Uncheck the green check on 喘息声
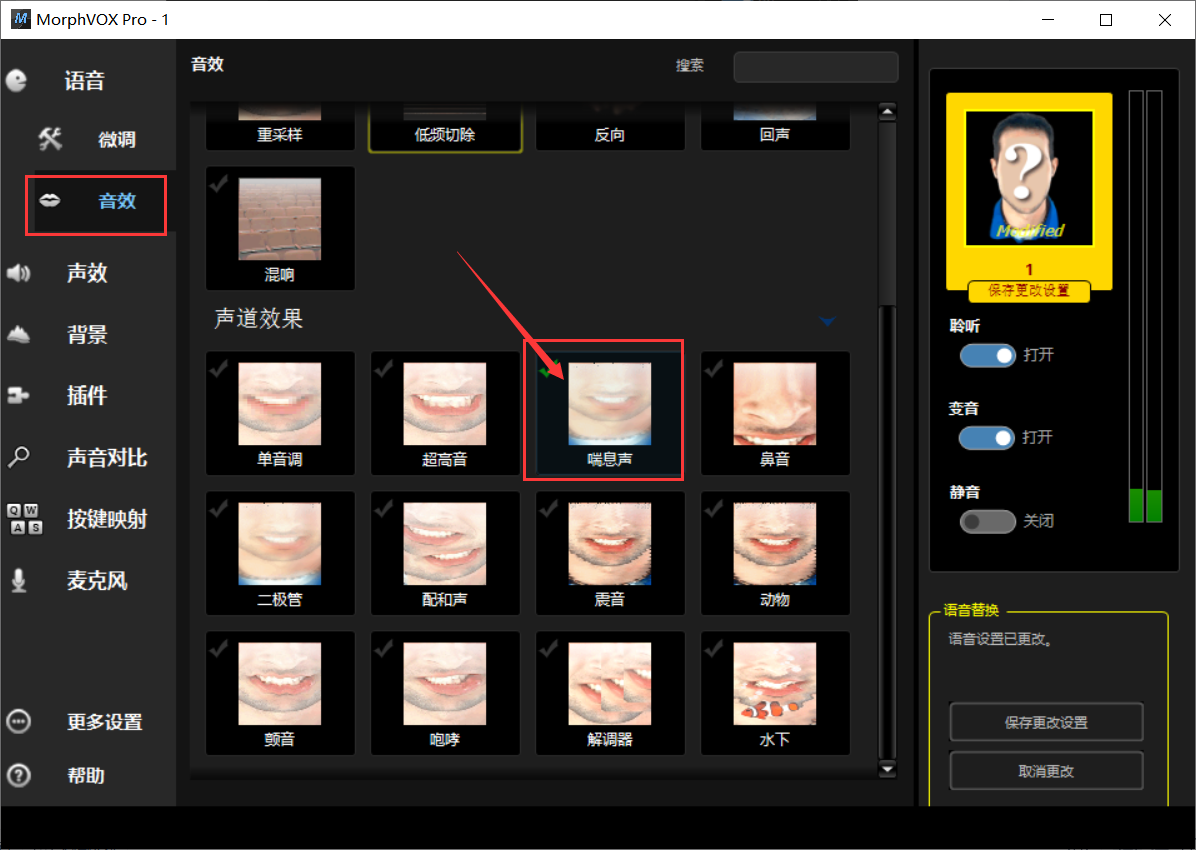 point(548,369)
